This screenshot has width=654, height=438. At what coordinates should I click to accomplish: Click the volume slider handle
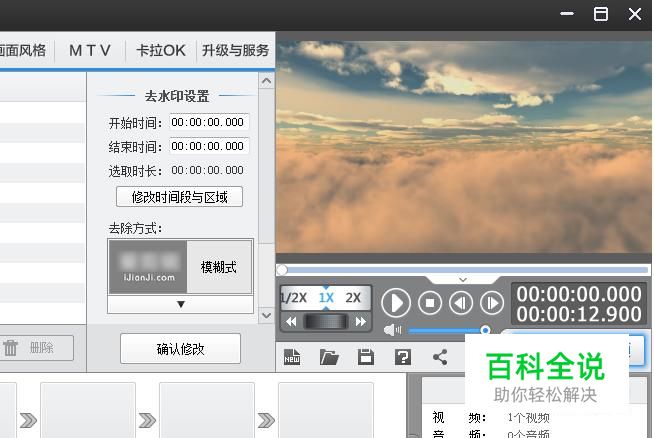pyautogui.click(x=485, y=330)
